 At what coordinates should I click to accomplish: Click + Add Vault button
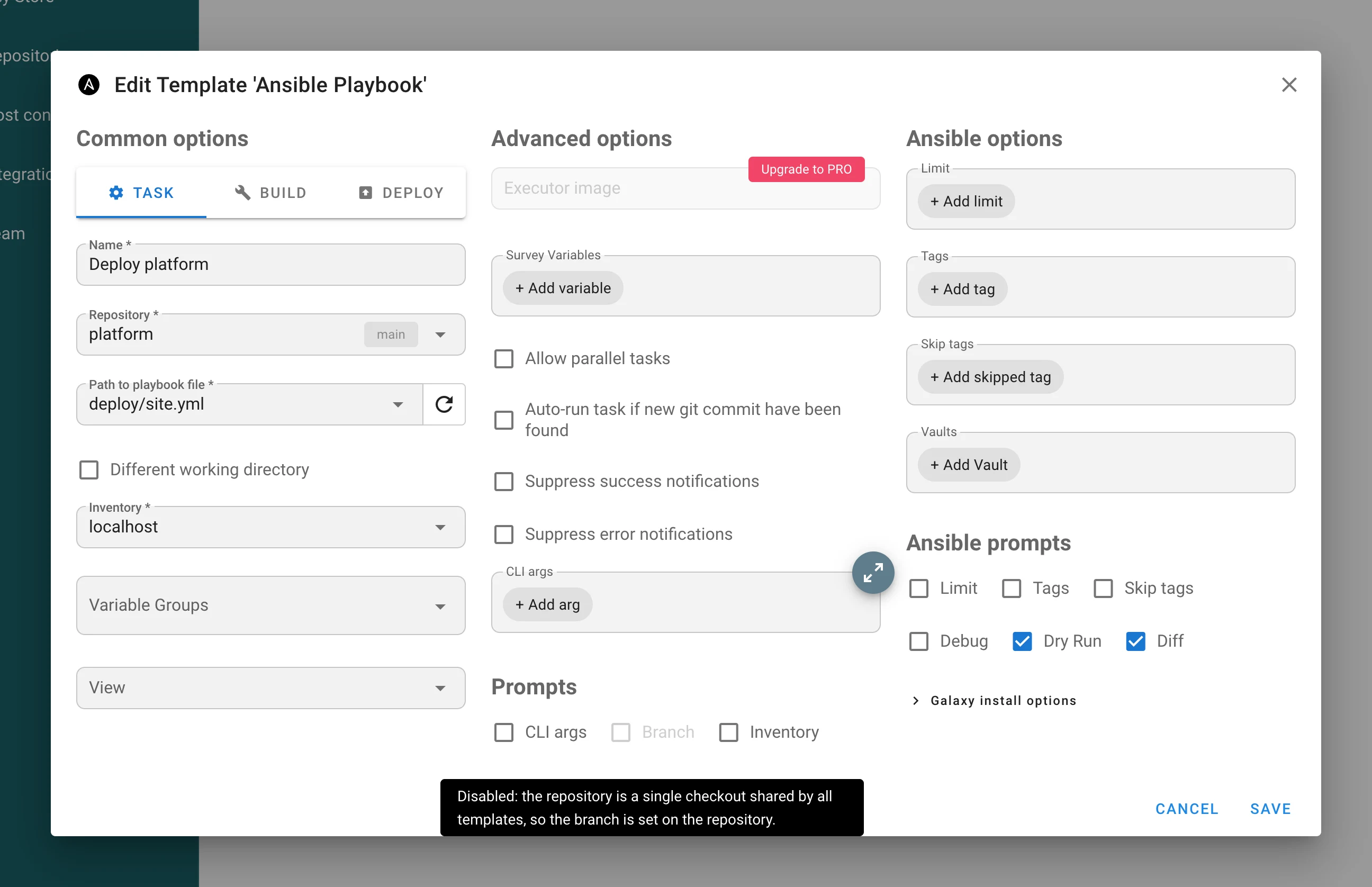969,465
